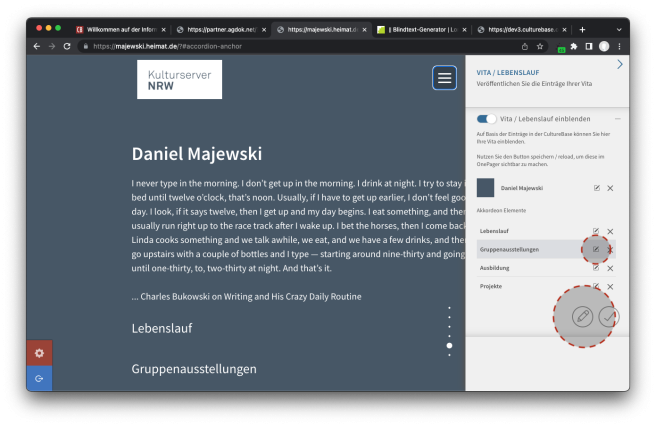Screen dimensions: 656x426
Task: Edit the Lebenslauf accordion entry
Action: [x=596, y=231]
